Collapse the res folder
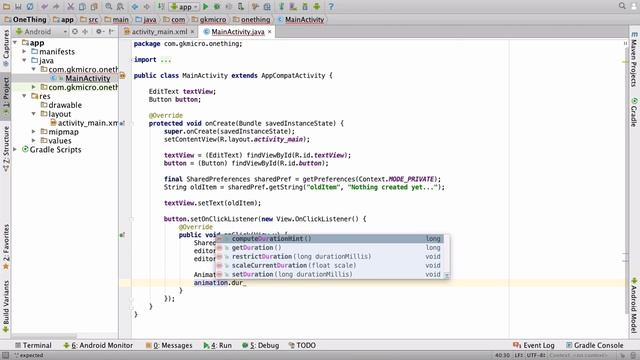This screenshot has width=640, height=360. (24, 96)
